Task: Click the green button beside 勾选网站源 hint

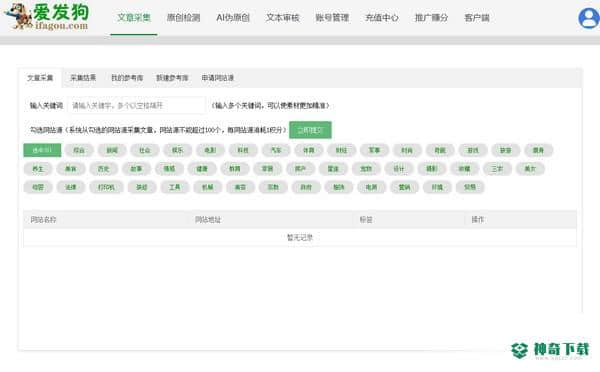Action: point(310,130)
